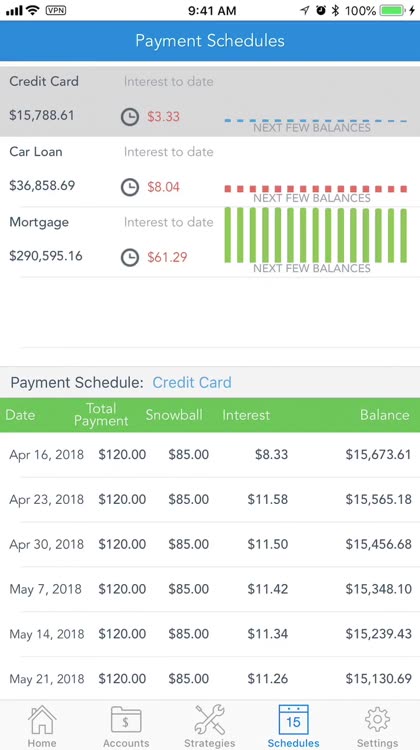This screenshot has height=750, width=420.
Task: Select the Credit Card debt row
Action: (x=210, y=101)
